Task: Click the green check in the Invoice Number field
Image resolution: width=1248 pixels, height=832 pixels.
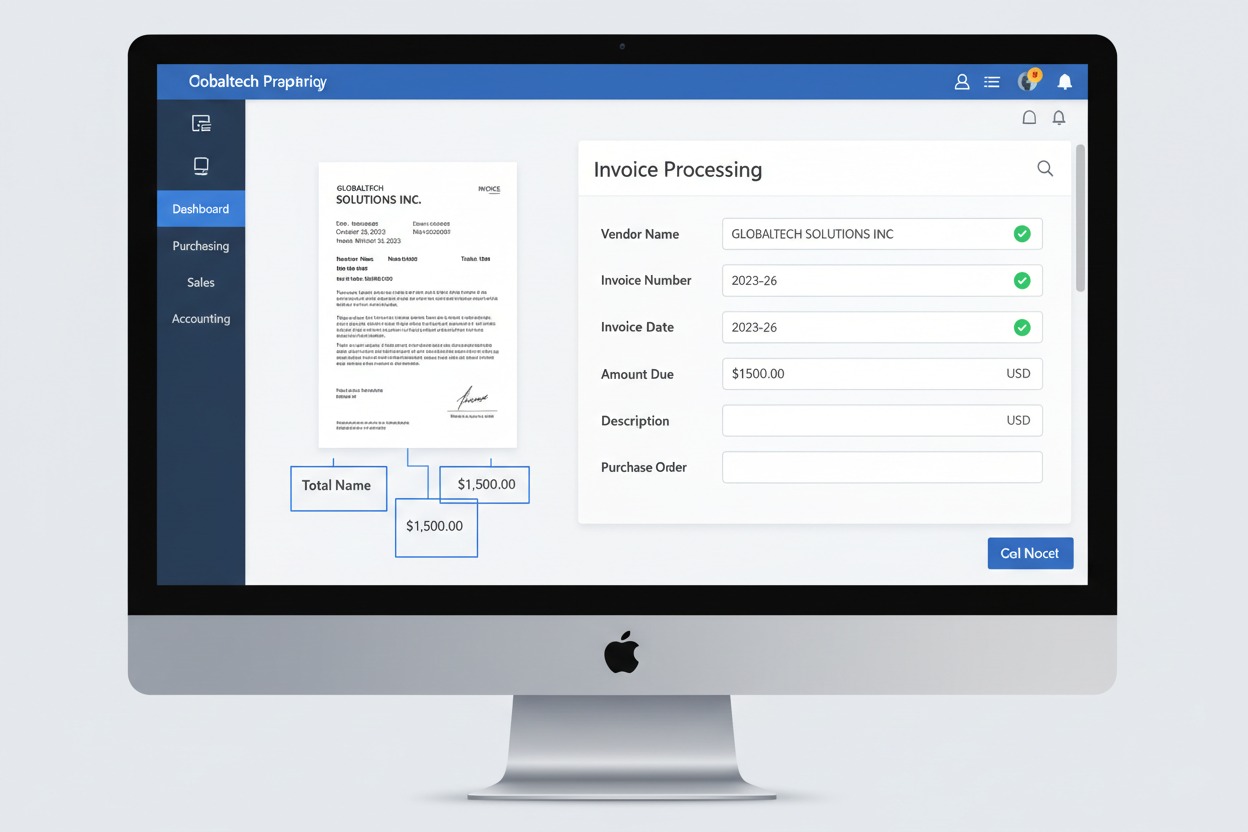Action: click(x=1022, y=281)
